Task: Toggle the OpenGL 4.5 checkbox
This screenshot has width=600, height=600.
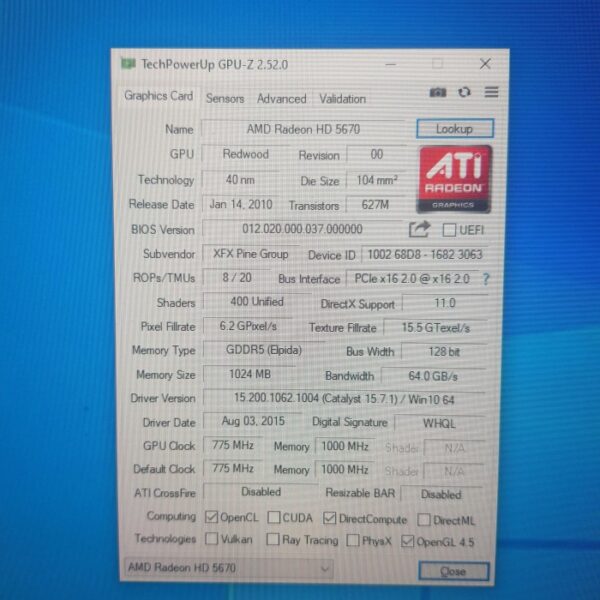Action: (x=407, y=541)
